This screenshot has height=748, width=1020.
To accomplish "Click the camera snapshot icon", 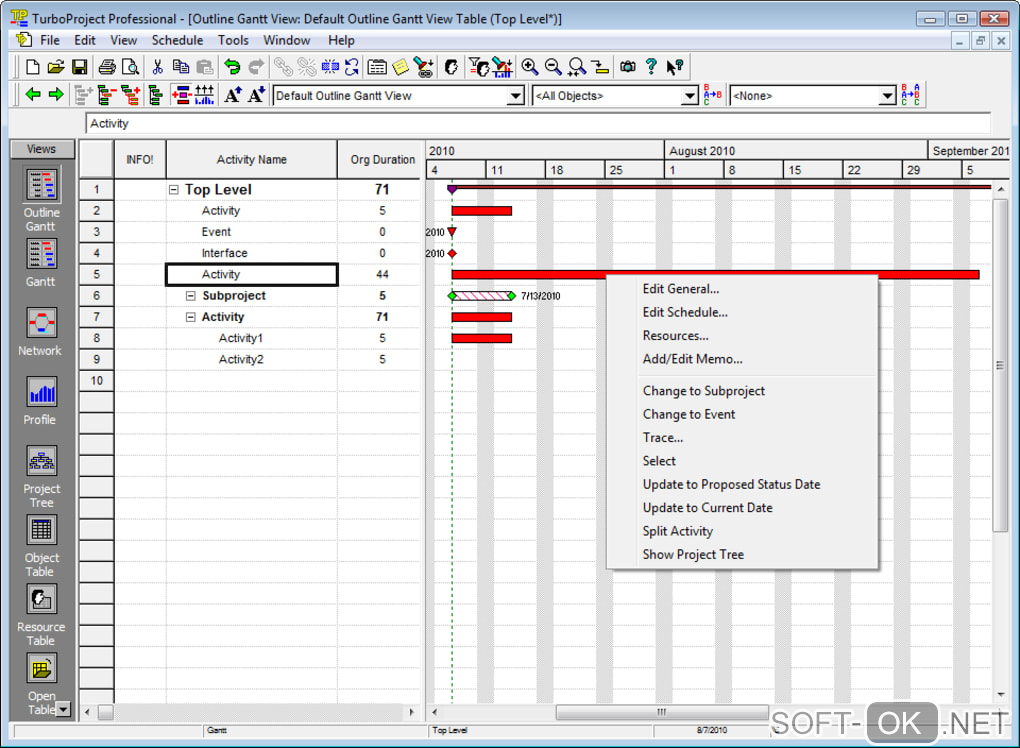I will pos(628,66).
